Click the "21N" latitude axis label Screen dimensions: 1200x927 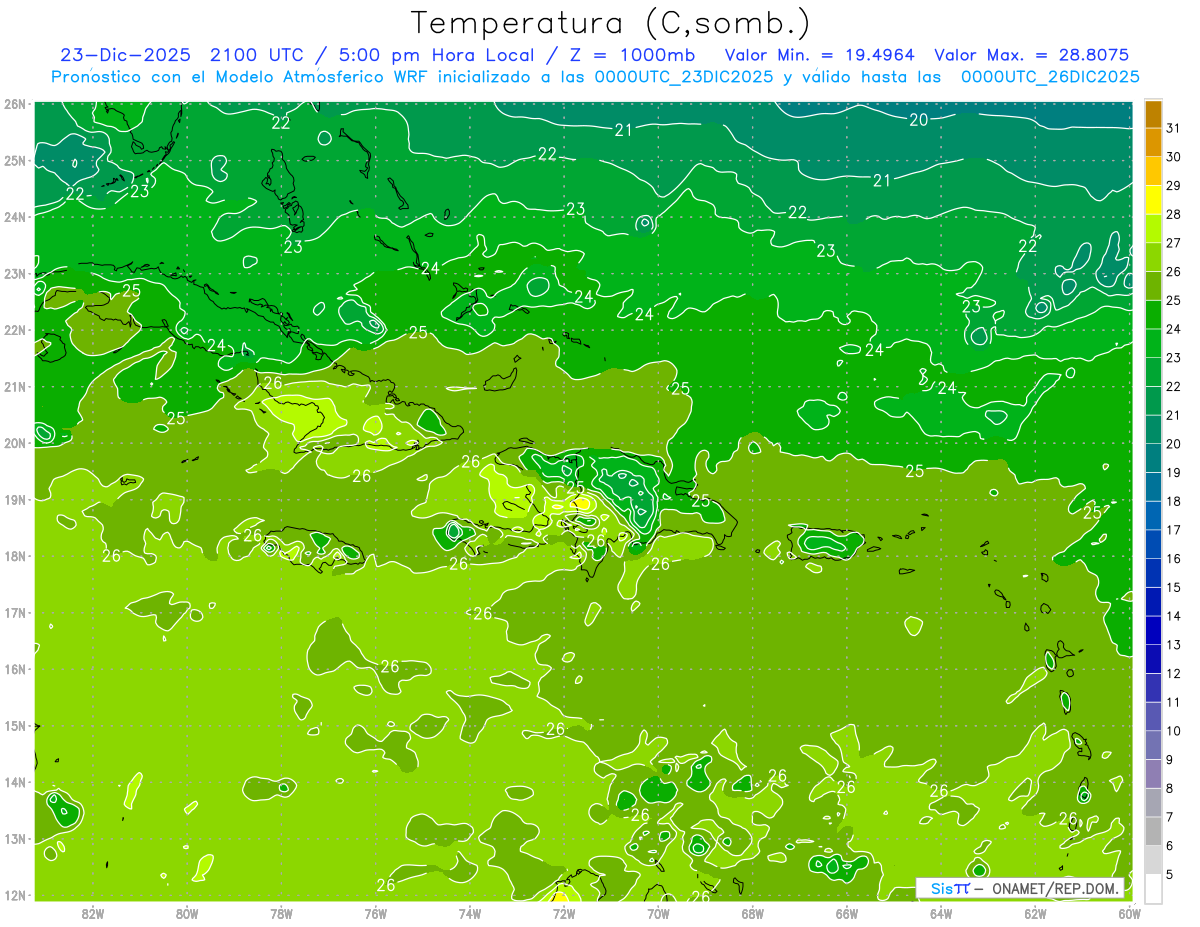tap(15, 387)
